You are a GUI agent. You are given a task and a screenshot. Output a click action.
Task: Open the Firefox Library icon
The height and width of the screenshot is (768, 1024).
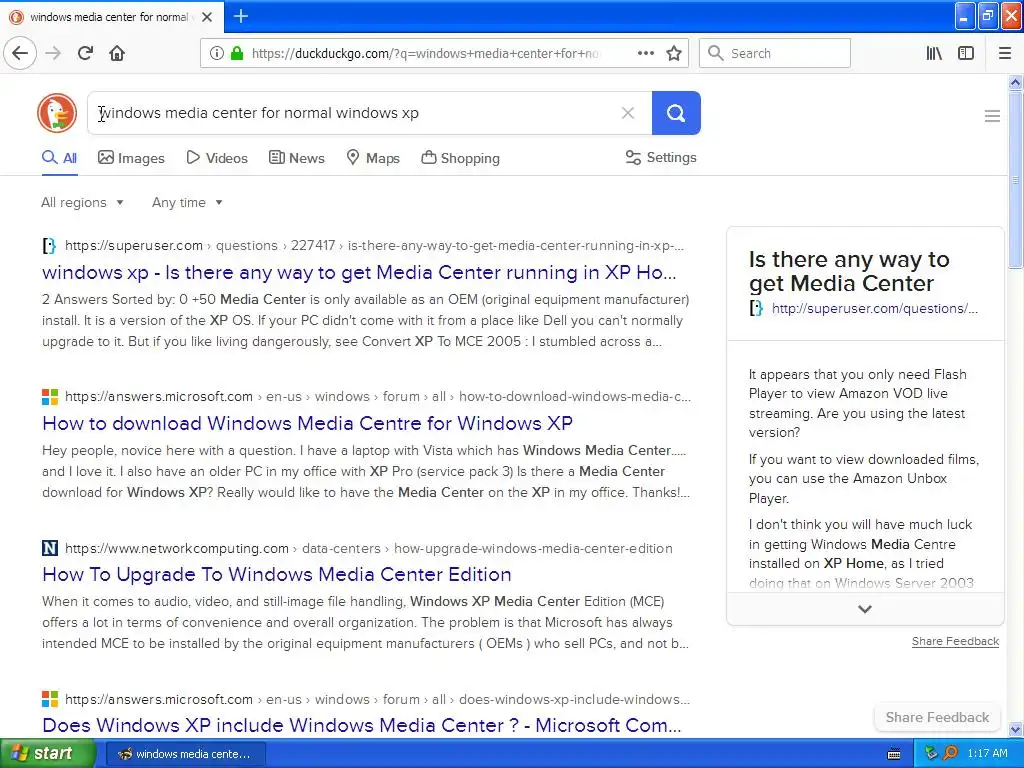(x=934, y=53)
